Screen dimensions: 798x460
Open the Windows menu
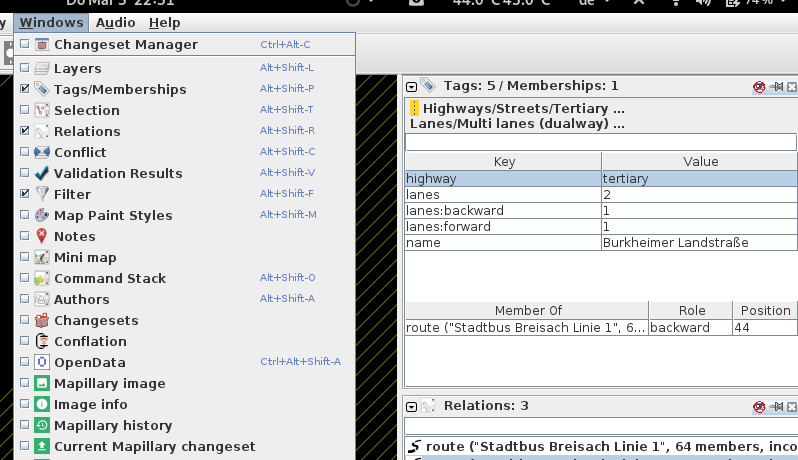(51, 23)
